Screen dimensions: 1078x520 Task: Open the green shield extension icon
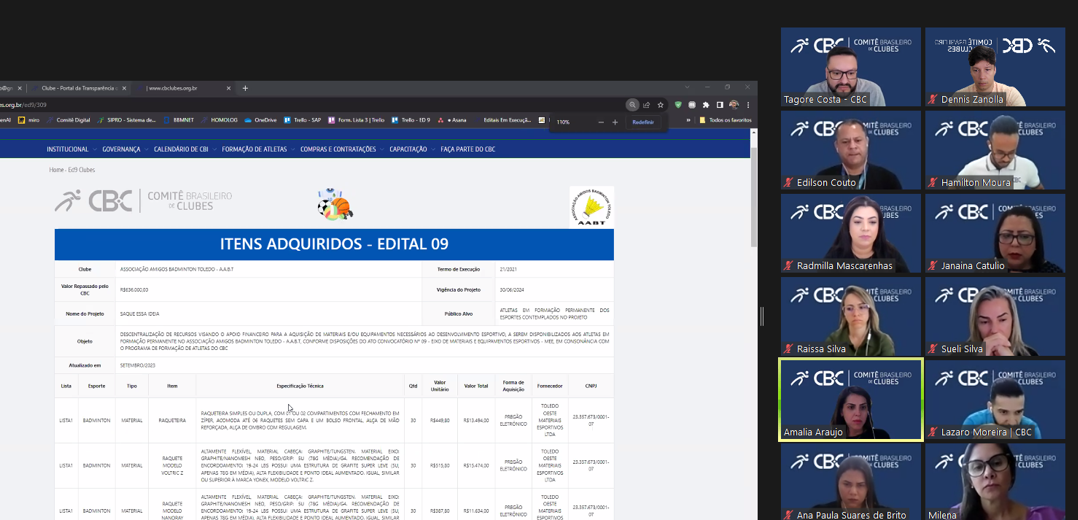tap(679, 105)
